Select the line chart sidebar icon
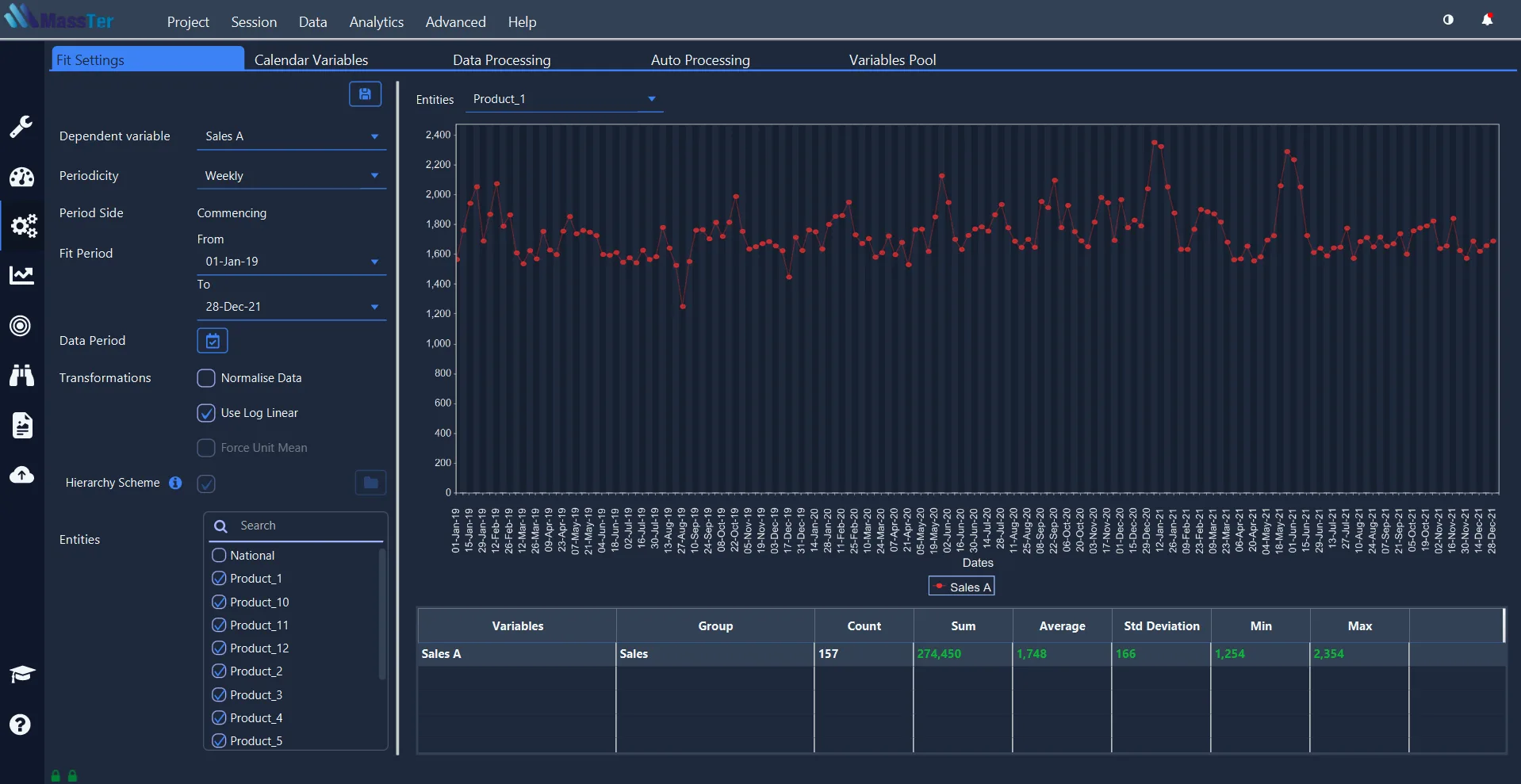This screenshot has width=1521, height=784. point(21,276)
